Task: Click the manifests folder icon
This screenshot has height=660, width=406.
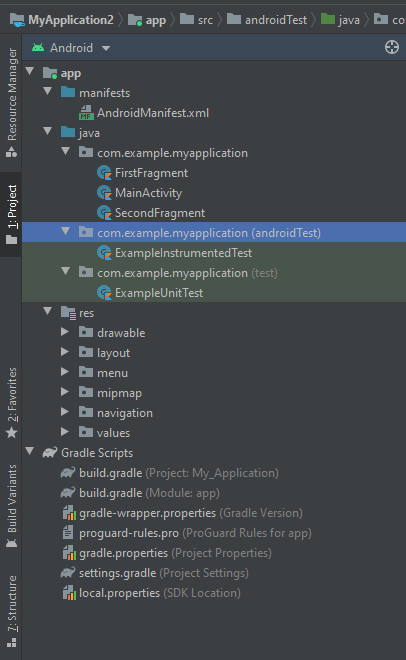Action: (x=68, y=92)
